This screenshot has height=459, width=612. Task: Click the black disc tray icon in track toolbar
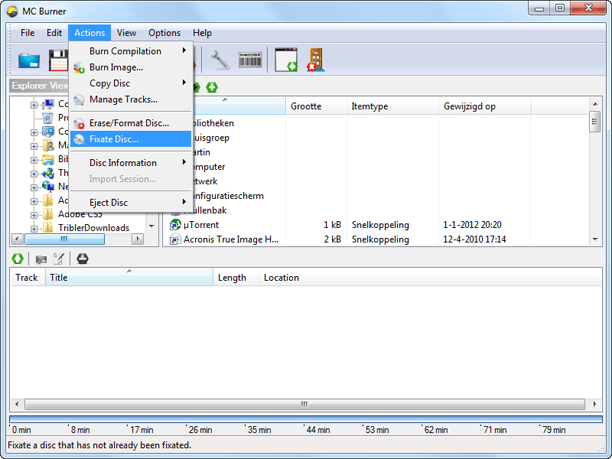[82, 258]
